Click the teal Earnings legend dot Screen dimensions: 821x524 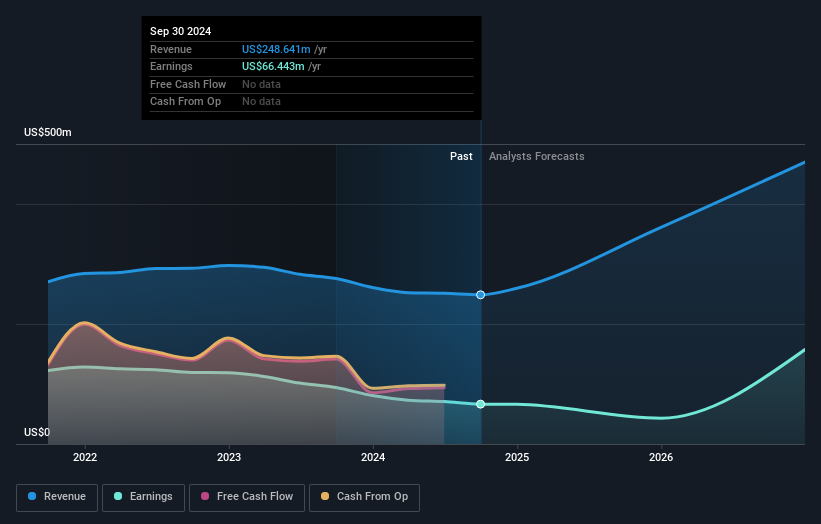coord(118,496)
